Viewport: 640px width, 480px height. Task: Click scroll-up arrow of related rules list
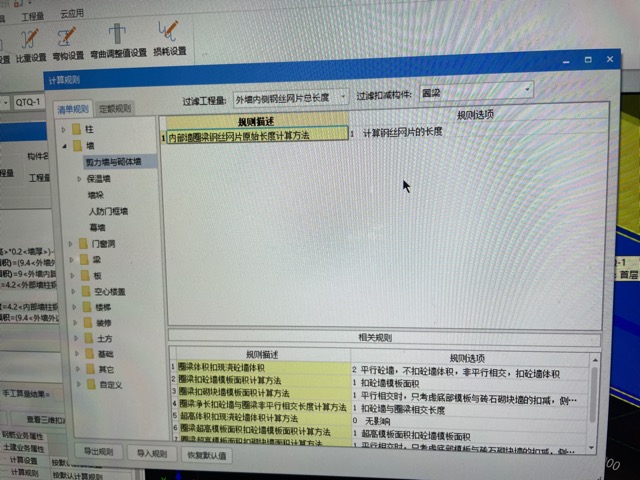point(595,360)
